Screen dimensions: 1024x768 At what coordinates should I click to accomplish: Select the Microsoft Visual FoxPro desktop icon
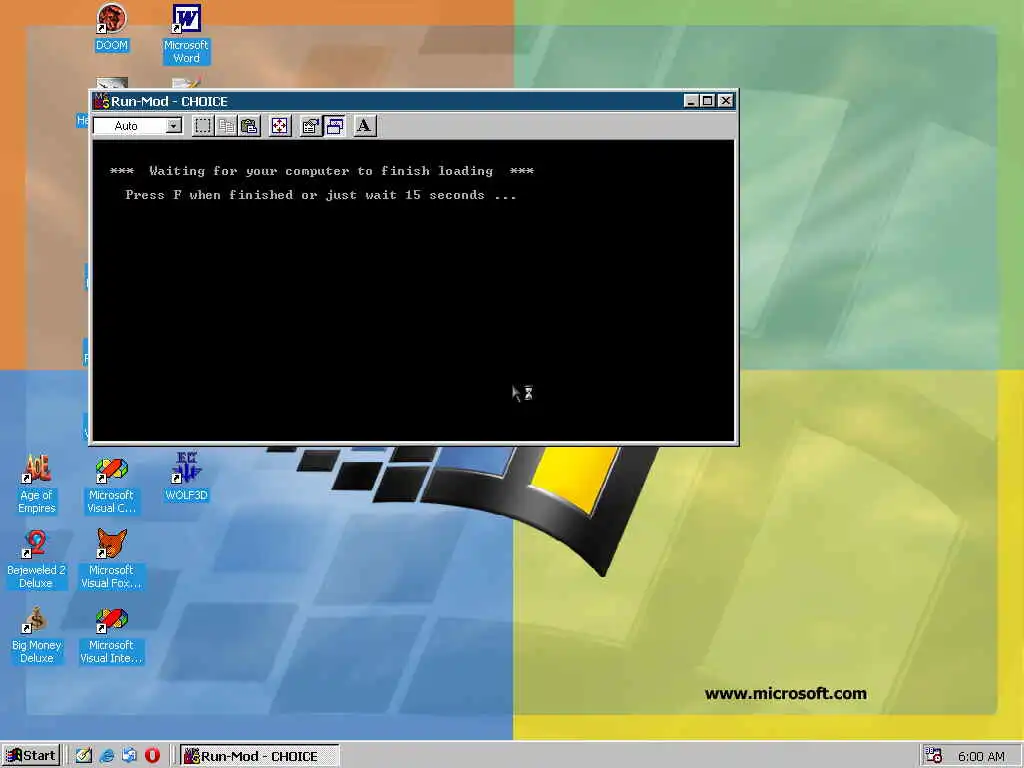coord(112,560)
